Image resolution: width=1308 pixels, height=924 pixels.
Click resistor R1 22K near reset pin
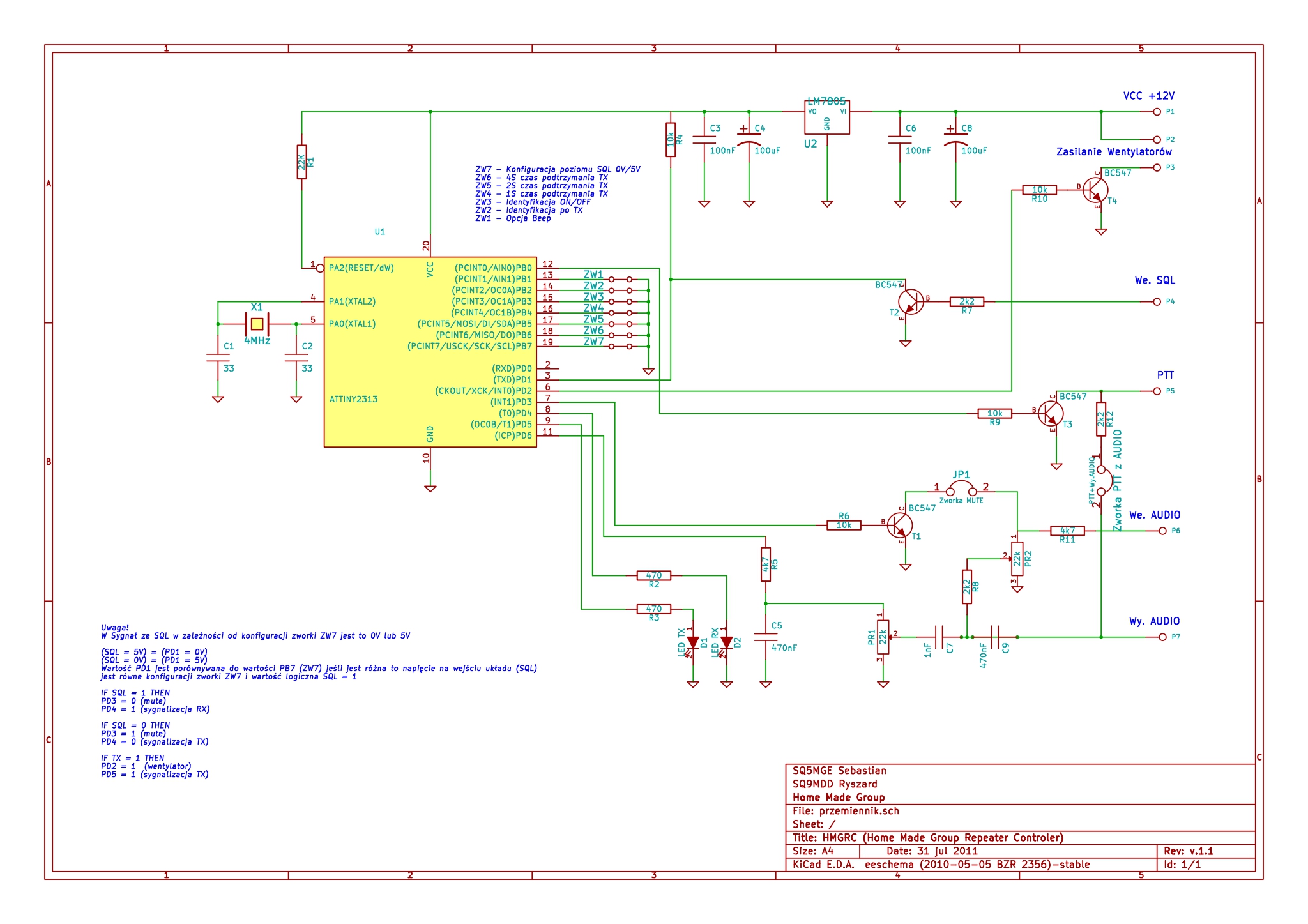coord(301,162)
